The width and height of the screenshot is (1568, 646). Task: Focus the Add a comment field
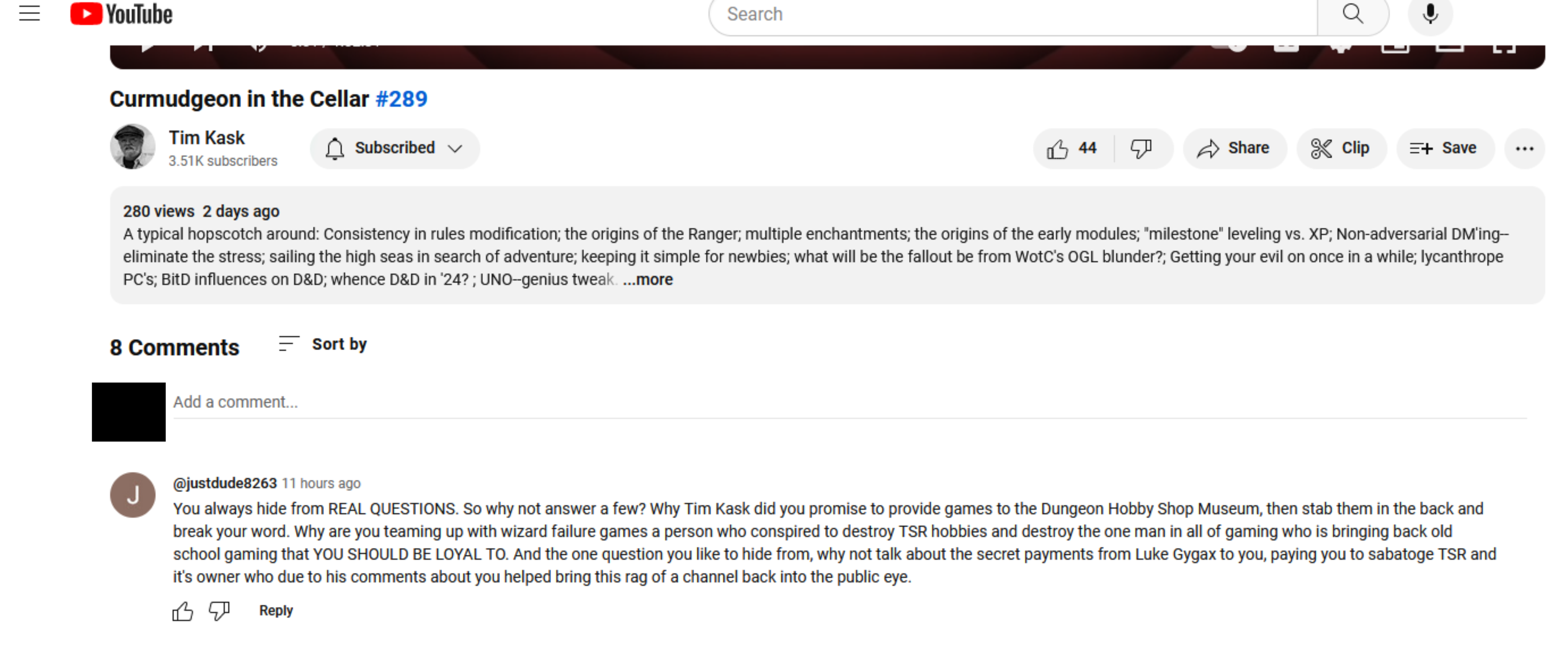[849, 402]
